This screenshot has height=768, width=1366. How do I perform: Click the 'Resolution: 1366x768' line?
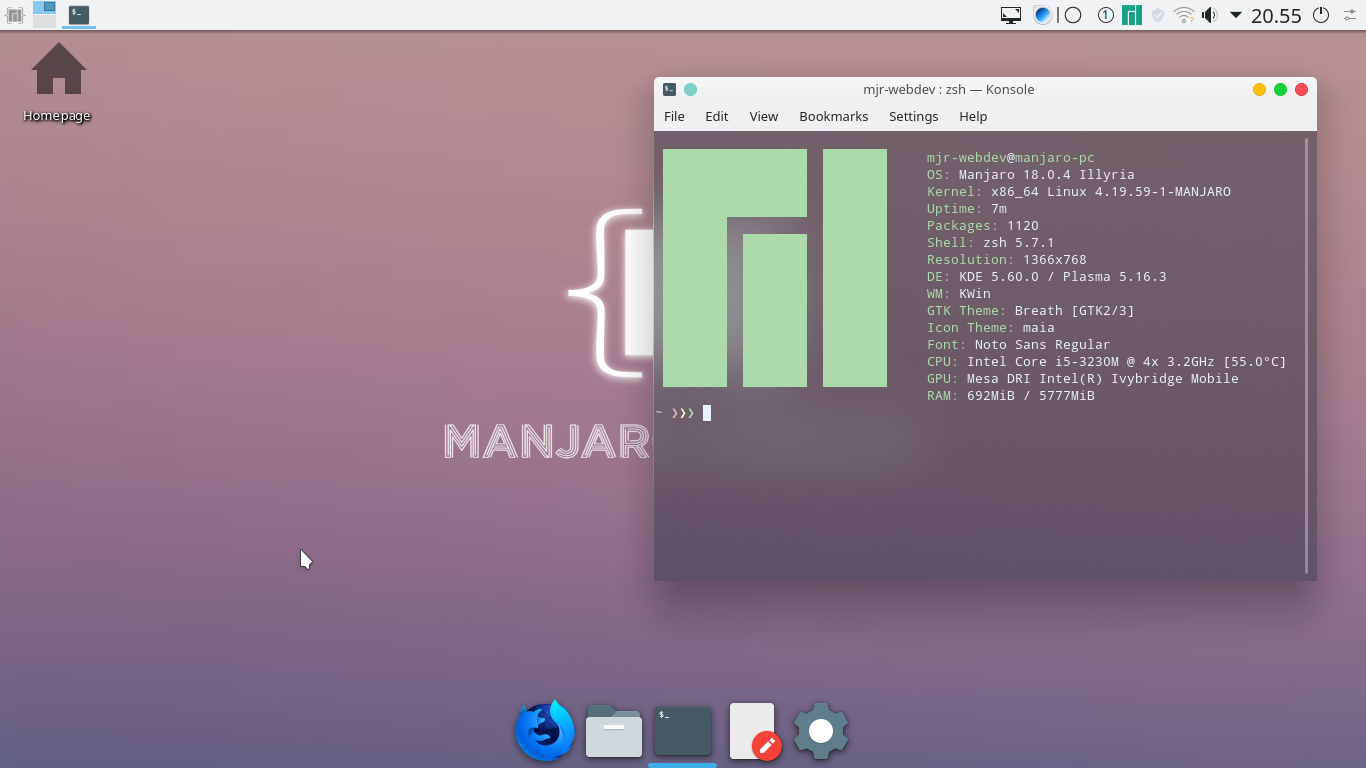1007,260
